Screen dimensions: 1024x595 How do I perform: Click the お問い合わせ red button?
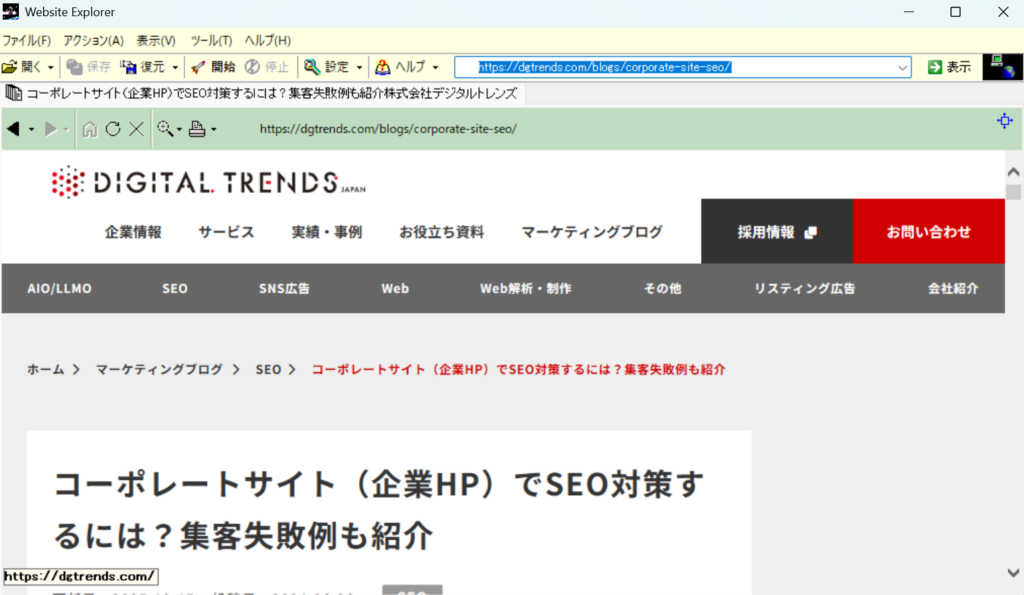coord(928,232)
